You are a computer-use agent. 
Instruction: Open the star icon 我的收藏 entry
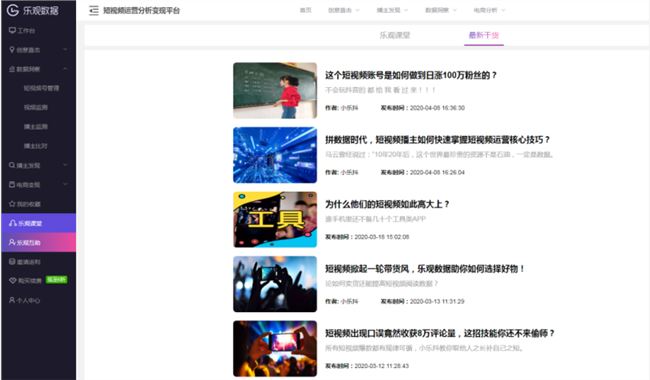(x=12, y=203)
